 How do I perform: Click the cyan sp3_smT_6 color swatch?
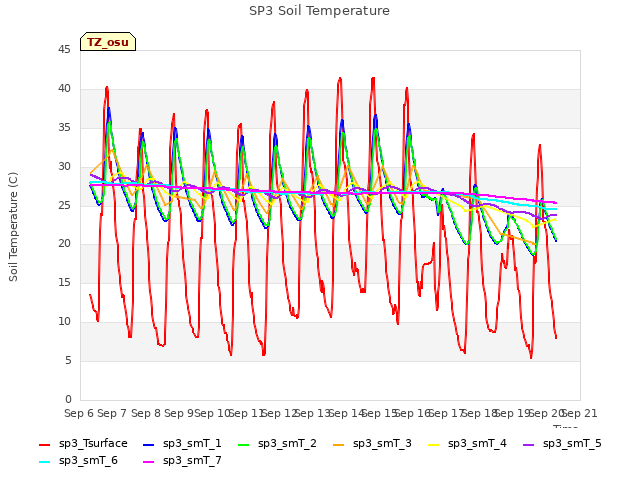[44, 462]
